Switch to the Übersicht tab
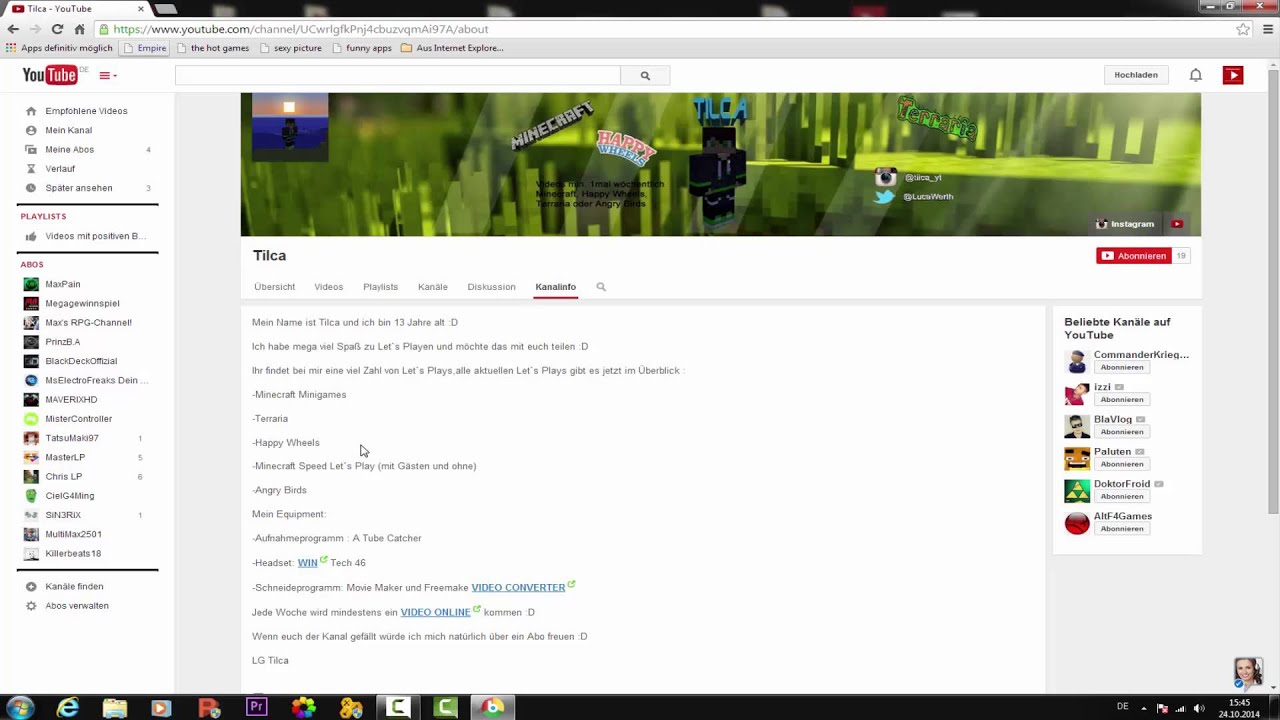Screen dimensions: 1280x720 pyautogui.click(x=274, y=287)
